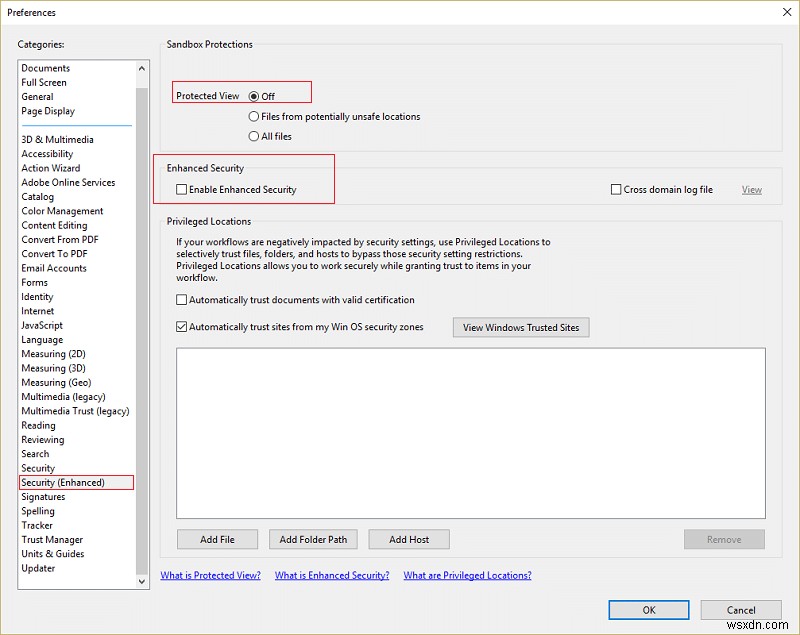800x635 pixels.
Task: Click the grayed Remove button
Action: point(724,539)
